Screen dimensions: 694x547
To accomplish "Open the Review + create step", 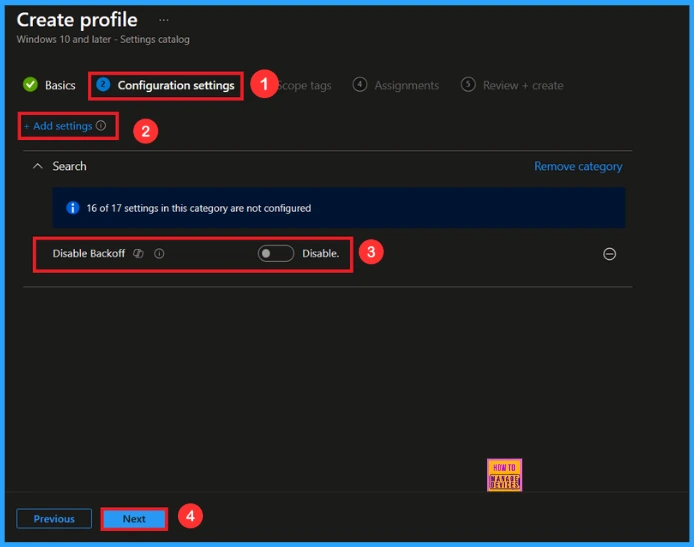I will click(512, 85).
